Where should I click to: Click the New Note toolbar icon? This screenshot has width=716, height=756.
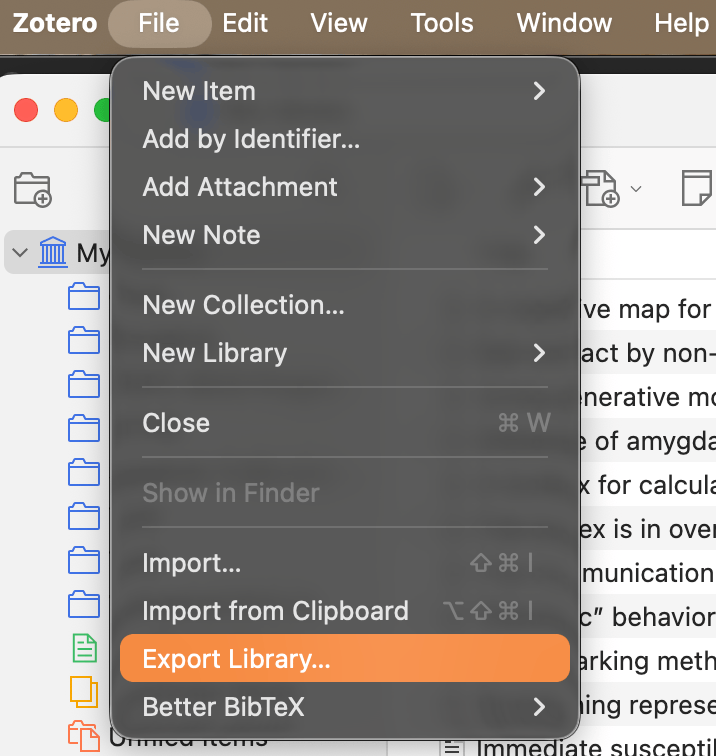coord(697,188)
